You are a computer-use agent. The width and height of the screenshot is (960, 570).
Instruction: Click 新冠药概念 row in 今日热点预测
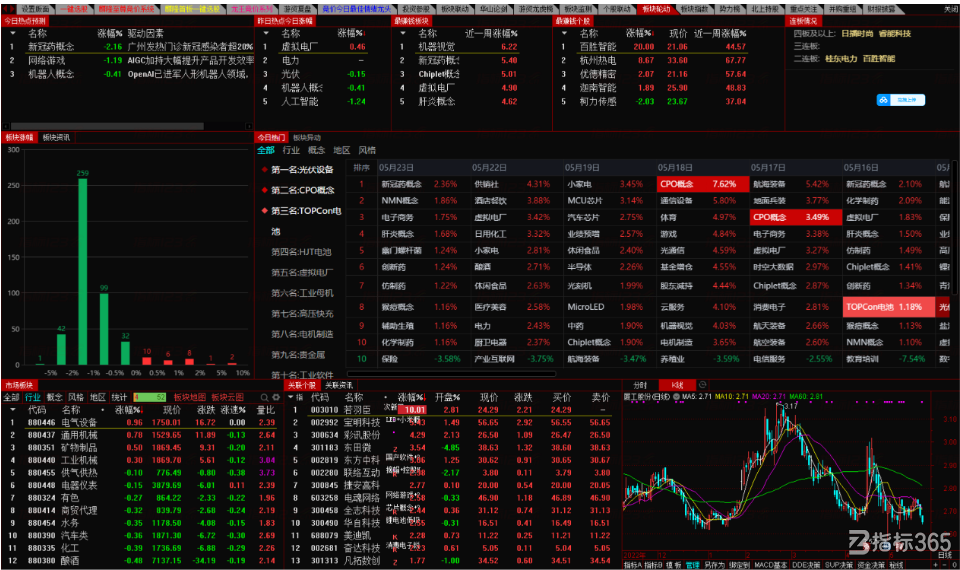(127, 47)
